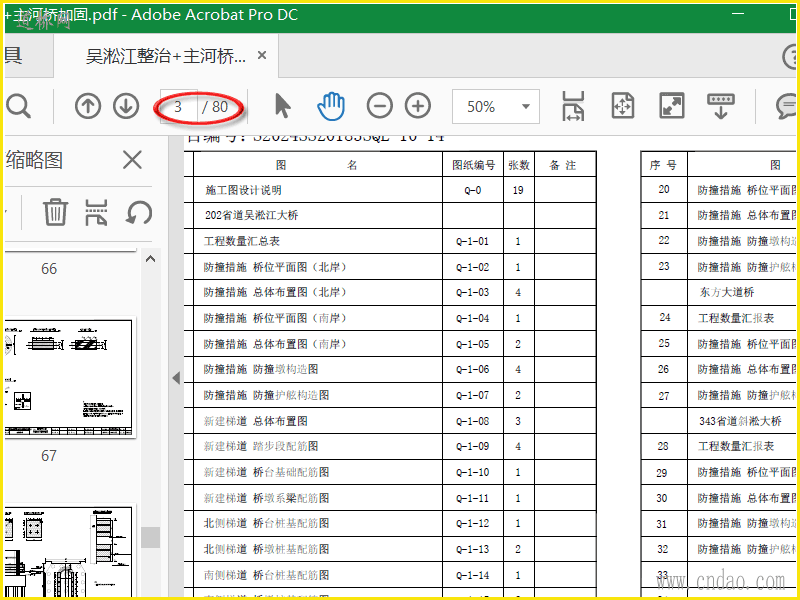Zoom in with the plus button
The width and height of the screenshot is (800, 600).
point(418,106)
